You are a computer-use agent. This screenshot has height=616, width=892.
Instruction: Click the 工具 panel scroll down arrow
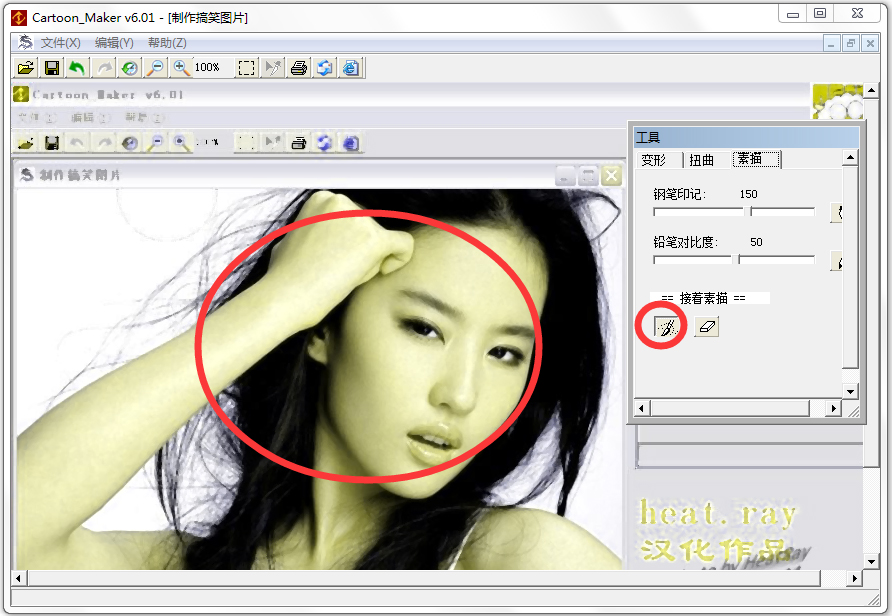(x=850, y=391)
